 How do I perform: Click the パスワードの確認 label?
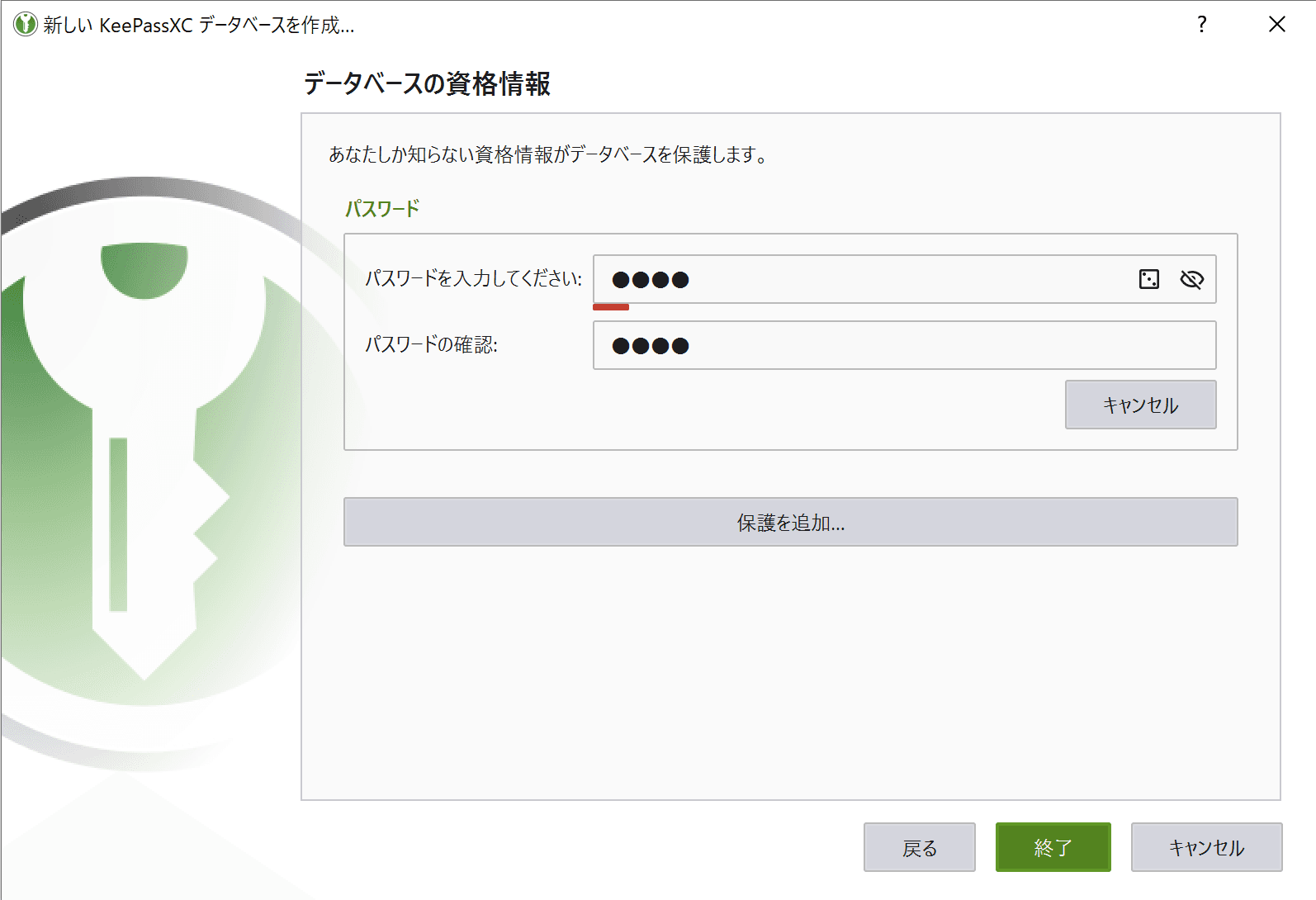click(x=432, y=344)
